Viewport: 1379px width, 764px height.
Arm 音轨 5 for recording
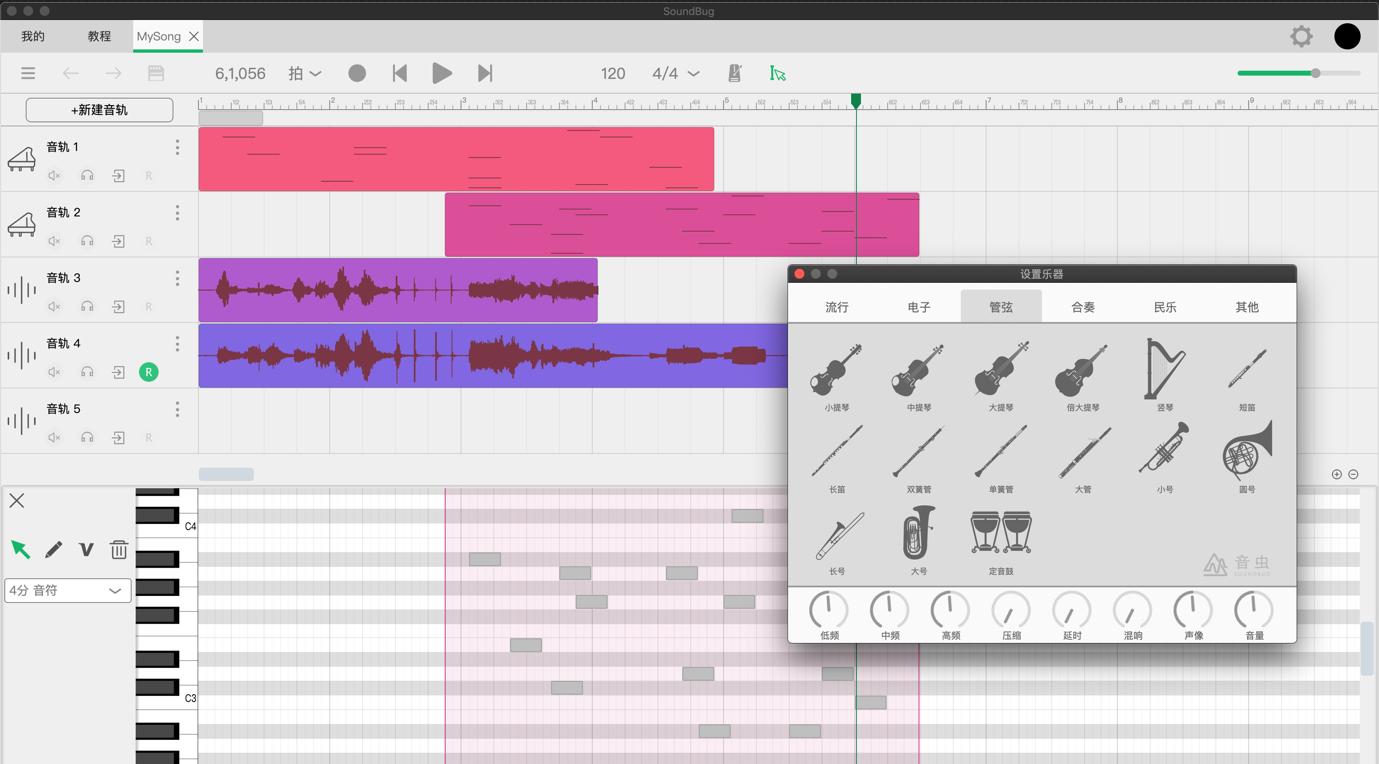coord(149,438)
